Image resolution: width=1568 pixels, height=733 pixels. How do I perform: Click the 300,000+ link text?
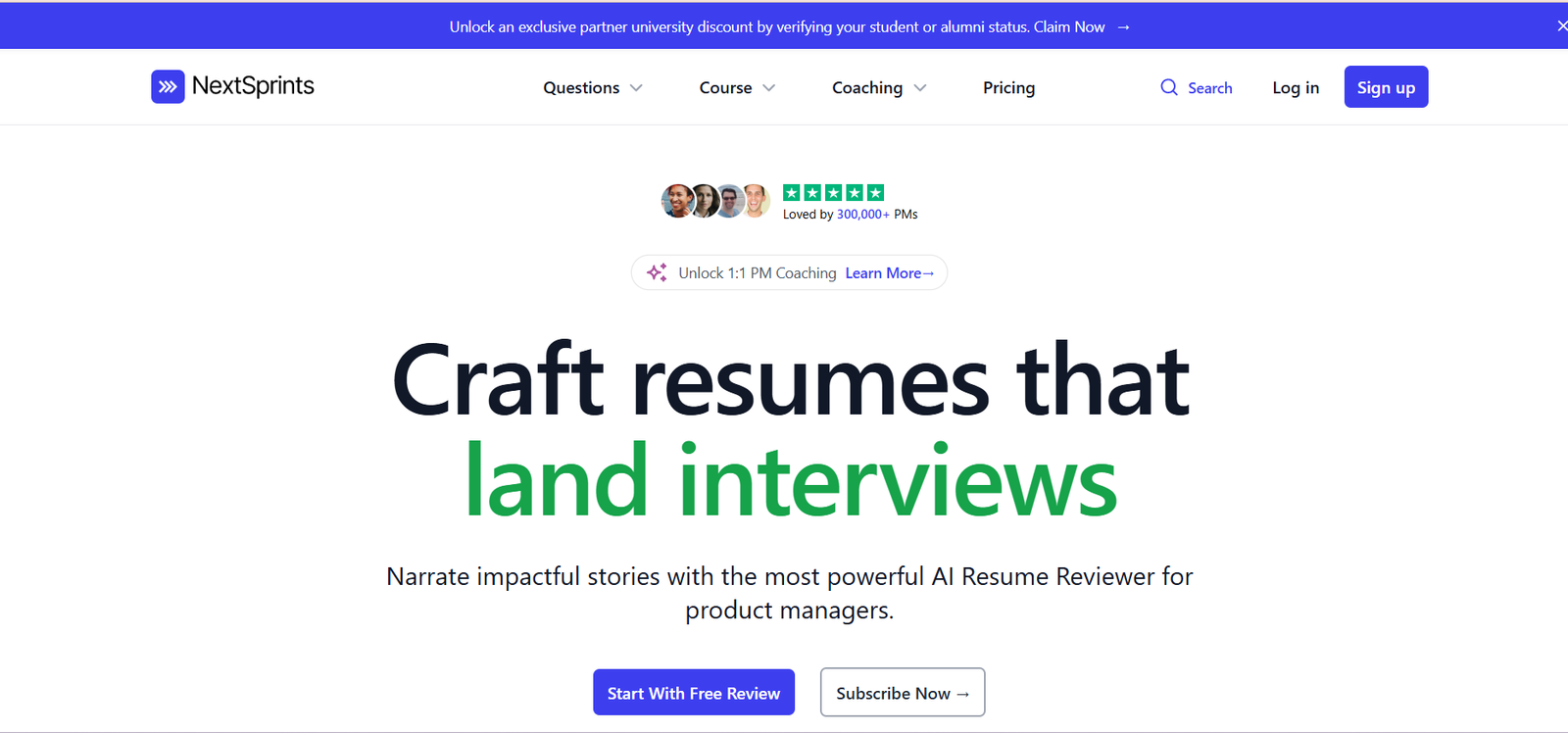point(863,215)
